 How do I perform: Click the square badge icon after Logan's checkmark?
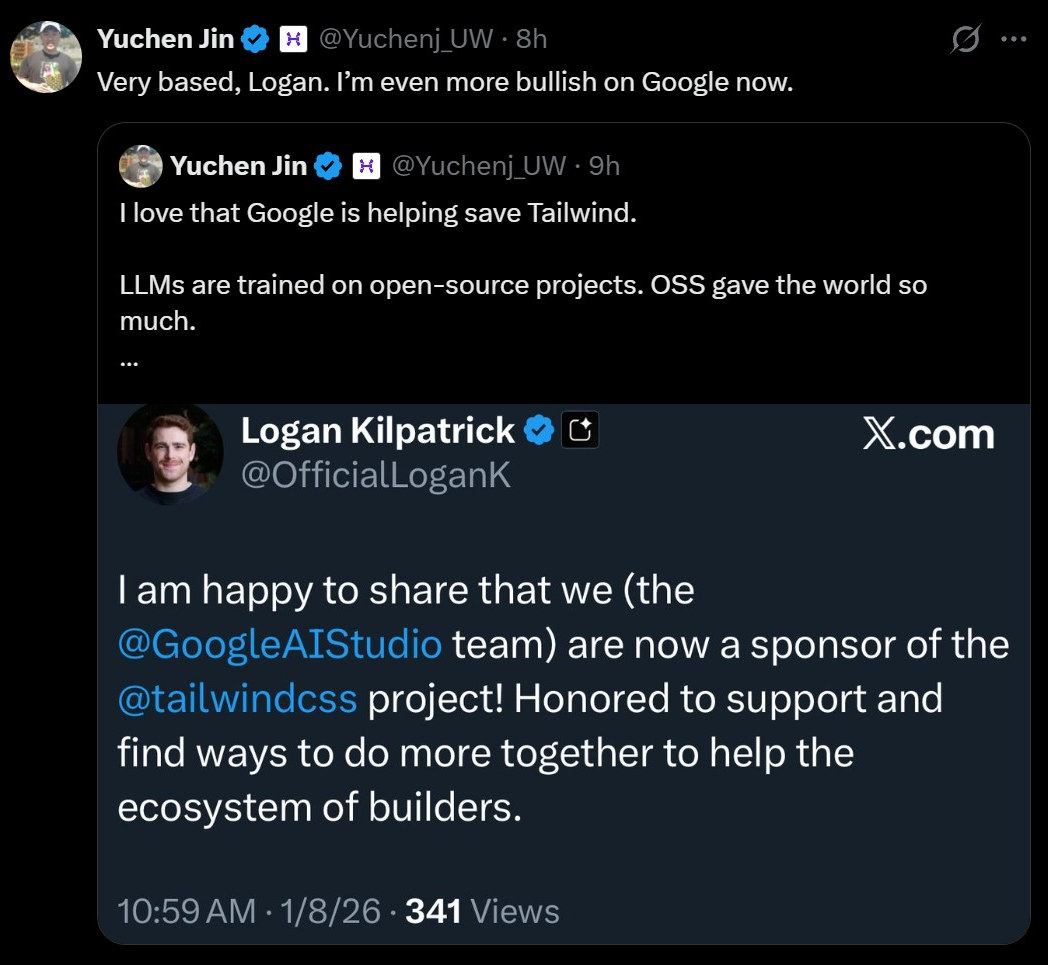tap(580, 431)
